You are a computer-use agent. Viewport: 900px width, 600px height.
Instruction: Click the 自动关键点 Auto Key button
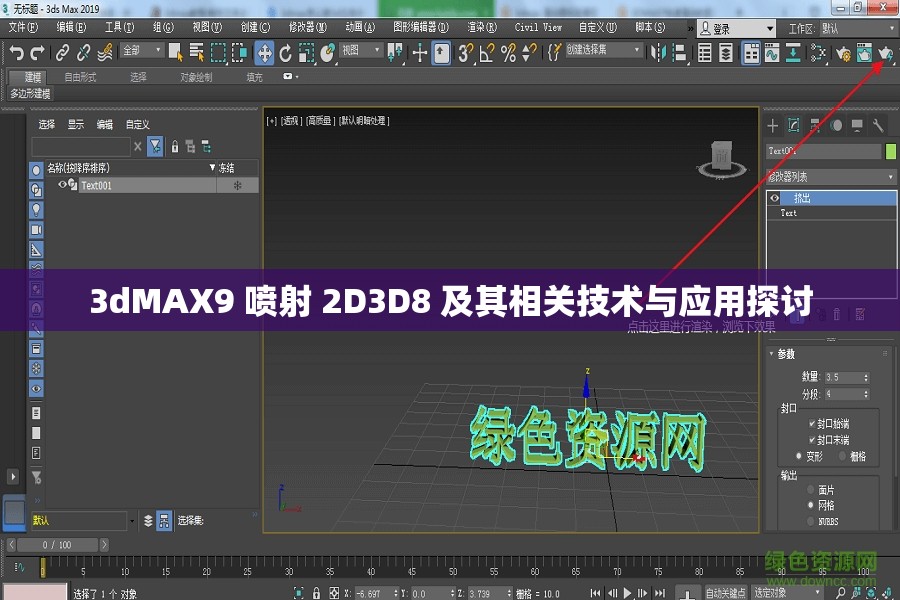[x=726, y=593]
